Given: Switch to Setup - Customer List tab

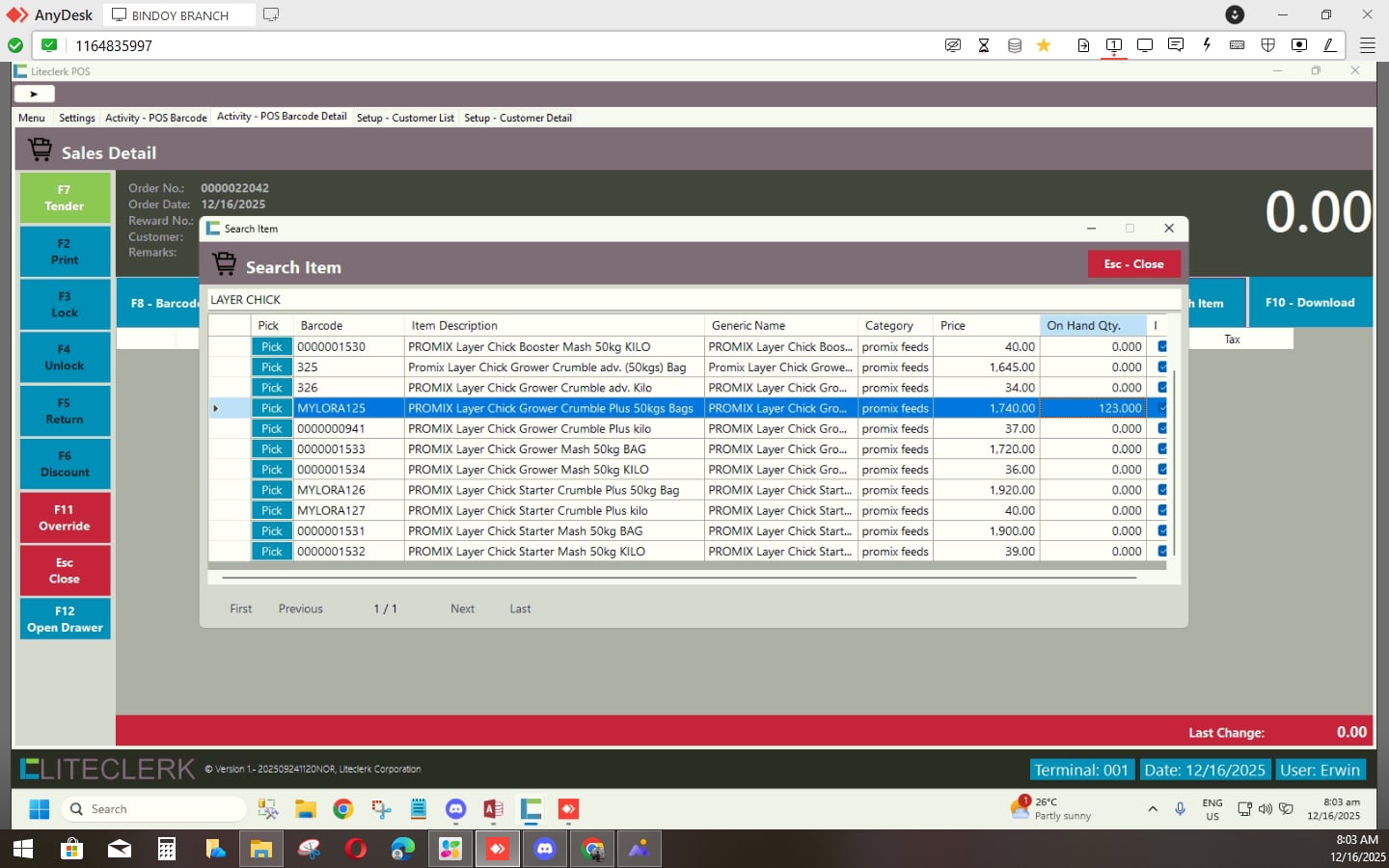Looking at the screenshot, I should [405, 118].
